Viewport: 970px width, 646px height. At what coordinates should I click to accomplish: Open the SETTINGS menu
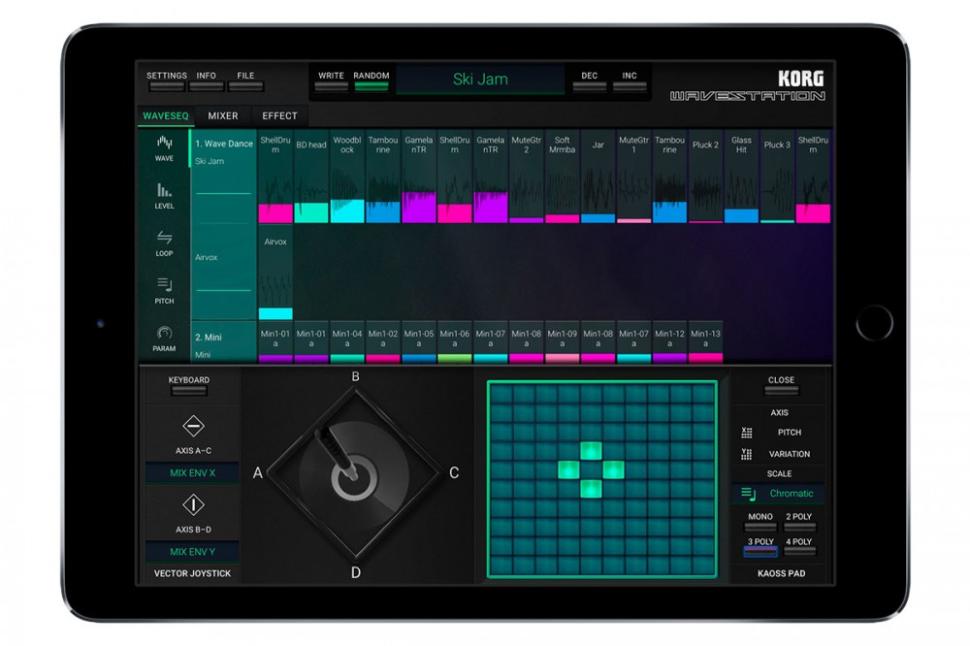pyautogui.click(x=166, y=80)
